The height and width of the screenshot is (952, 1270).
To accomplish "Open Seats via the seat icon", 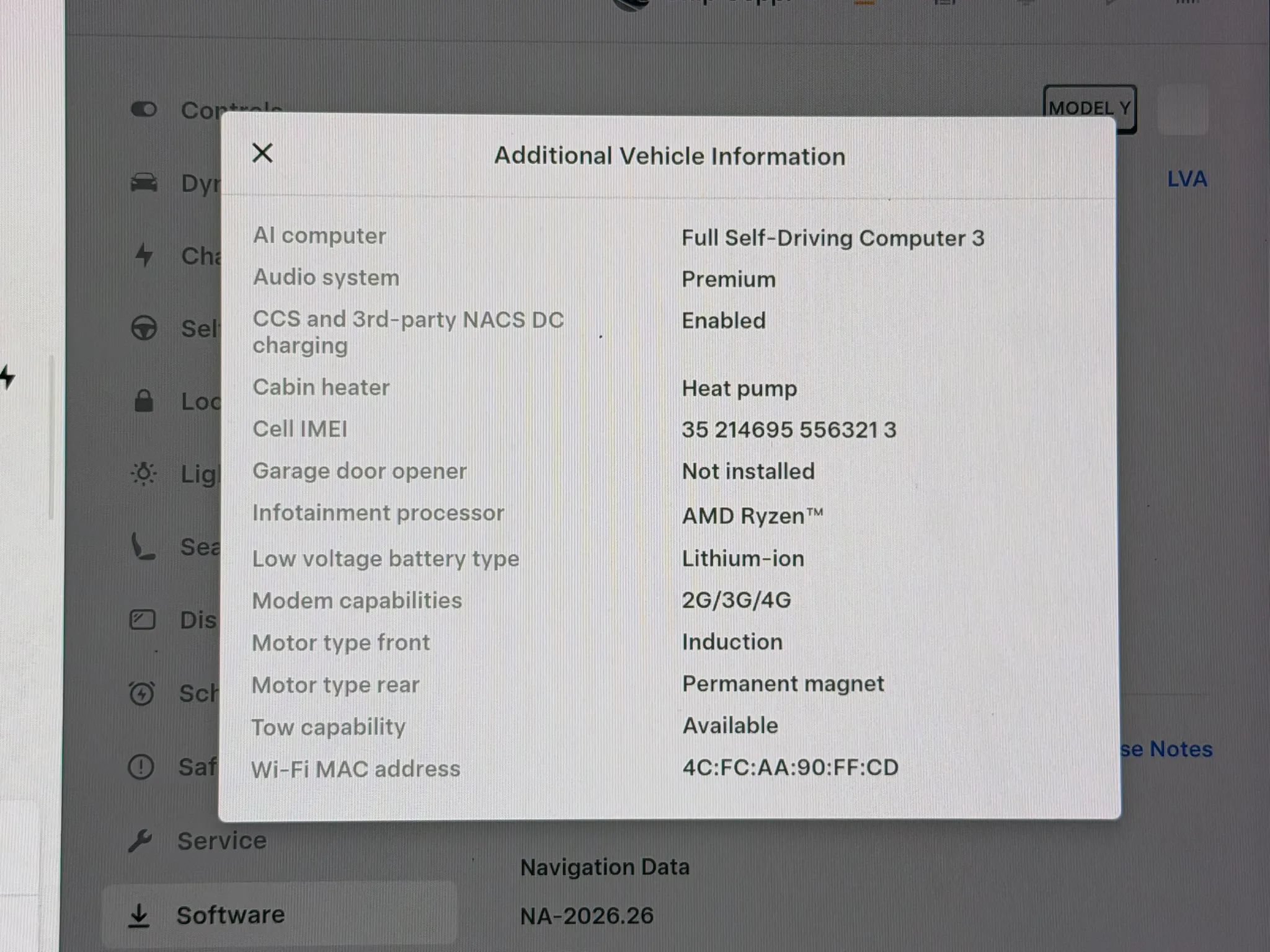I will (143, 547).
